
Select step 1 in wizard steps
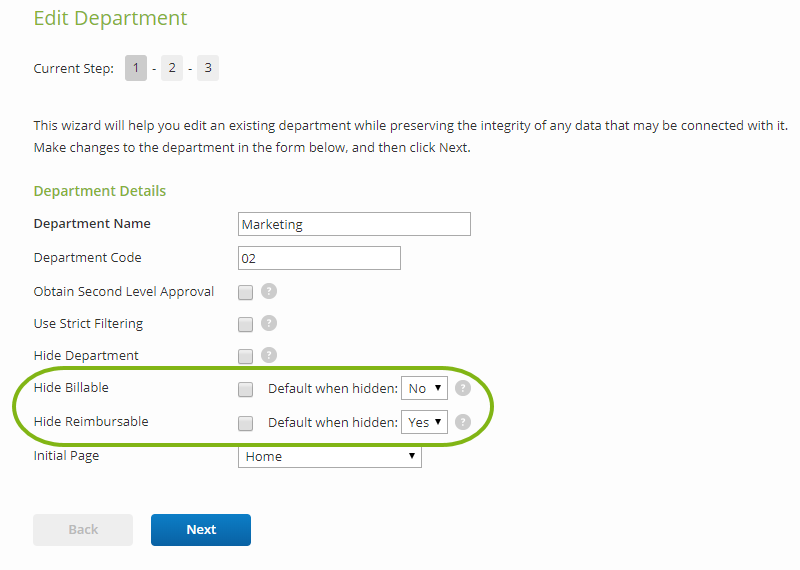coord(136,68)
